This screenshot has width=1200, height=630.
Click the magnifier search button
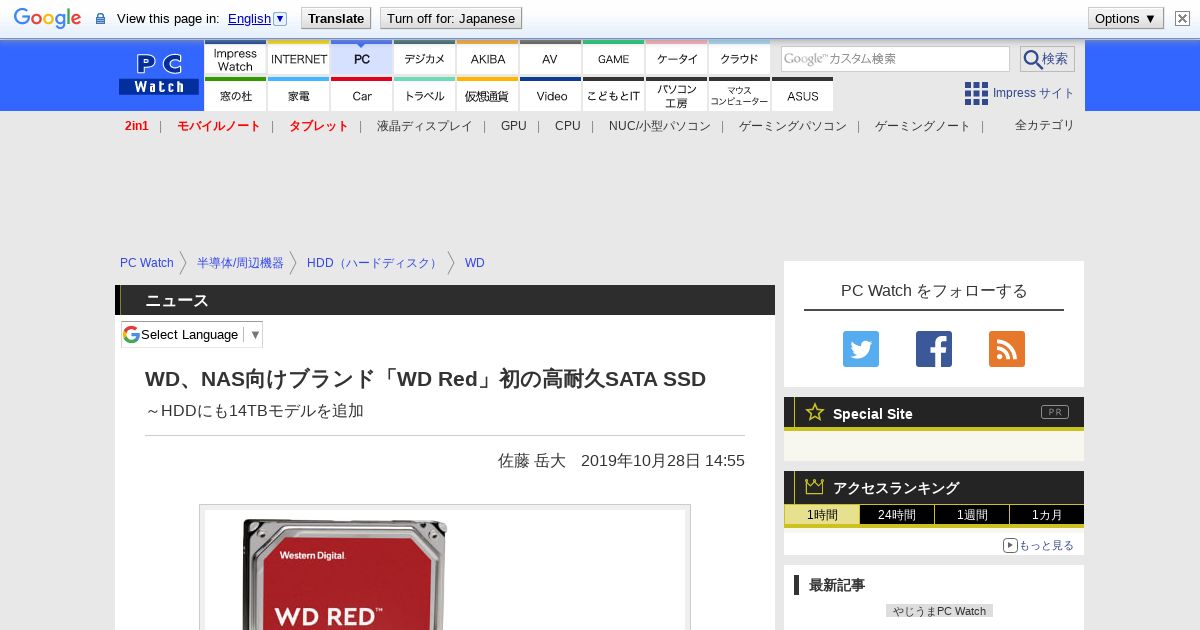click(x=1047, y=59)
